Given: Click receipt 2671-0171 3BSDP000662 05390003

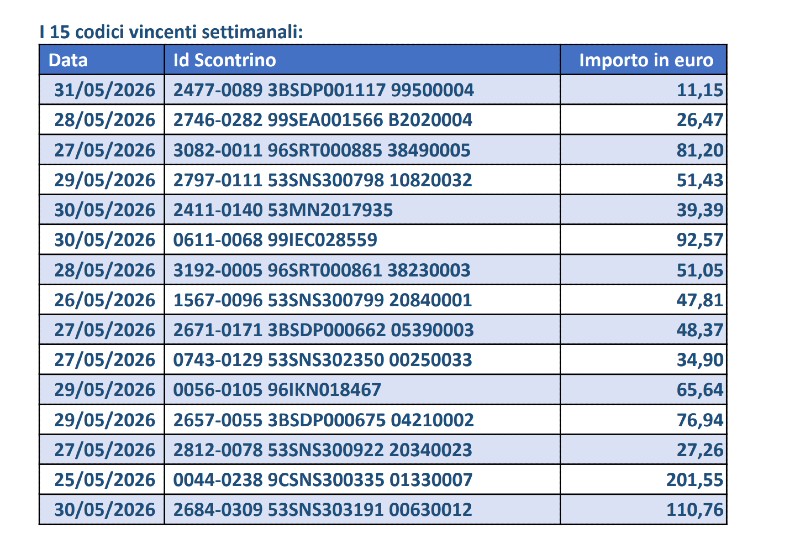Looking at the screenshot, I should (x=323, y=330).
